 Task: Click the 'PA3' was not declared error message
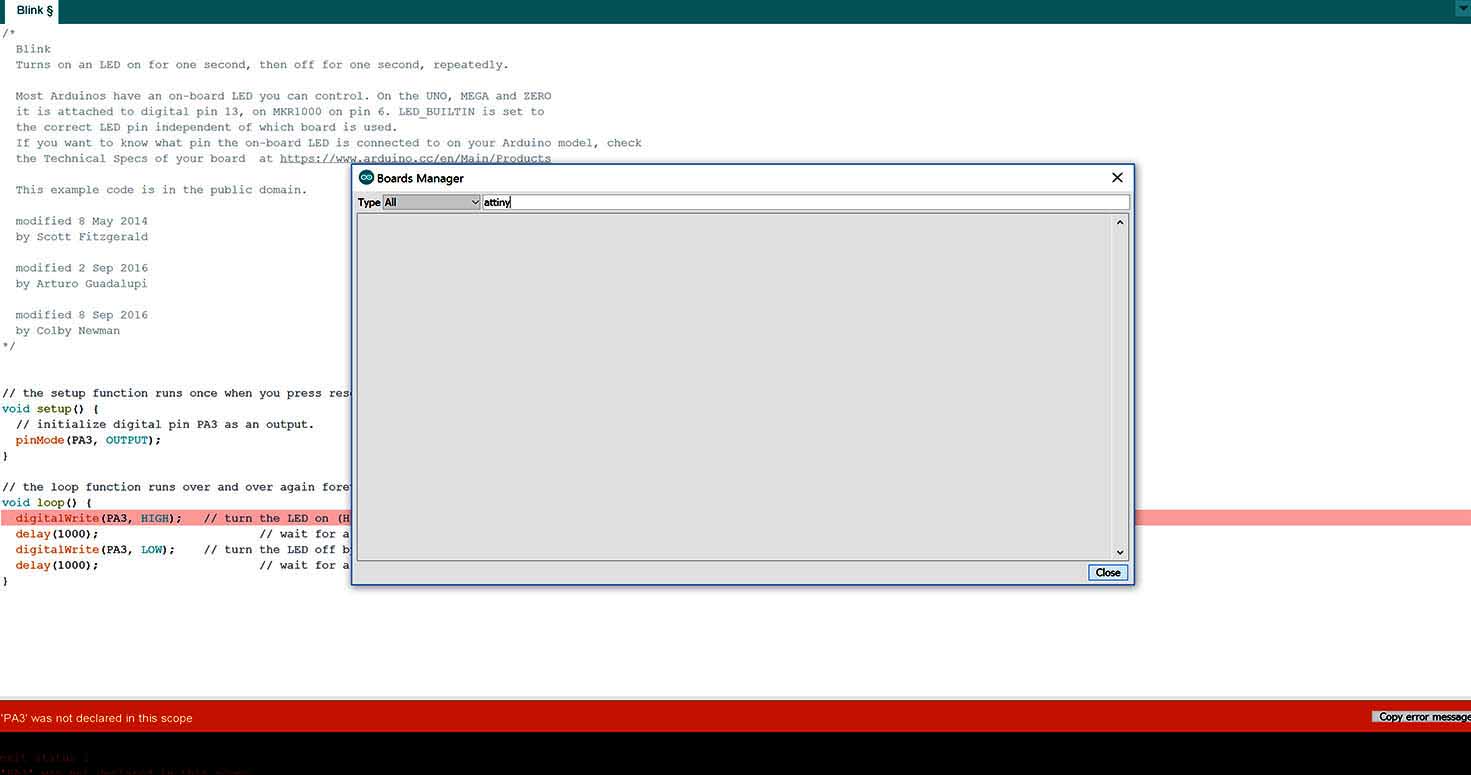(x=96, y=718)
